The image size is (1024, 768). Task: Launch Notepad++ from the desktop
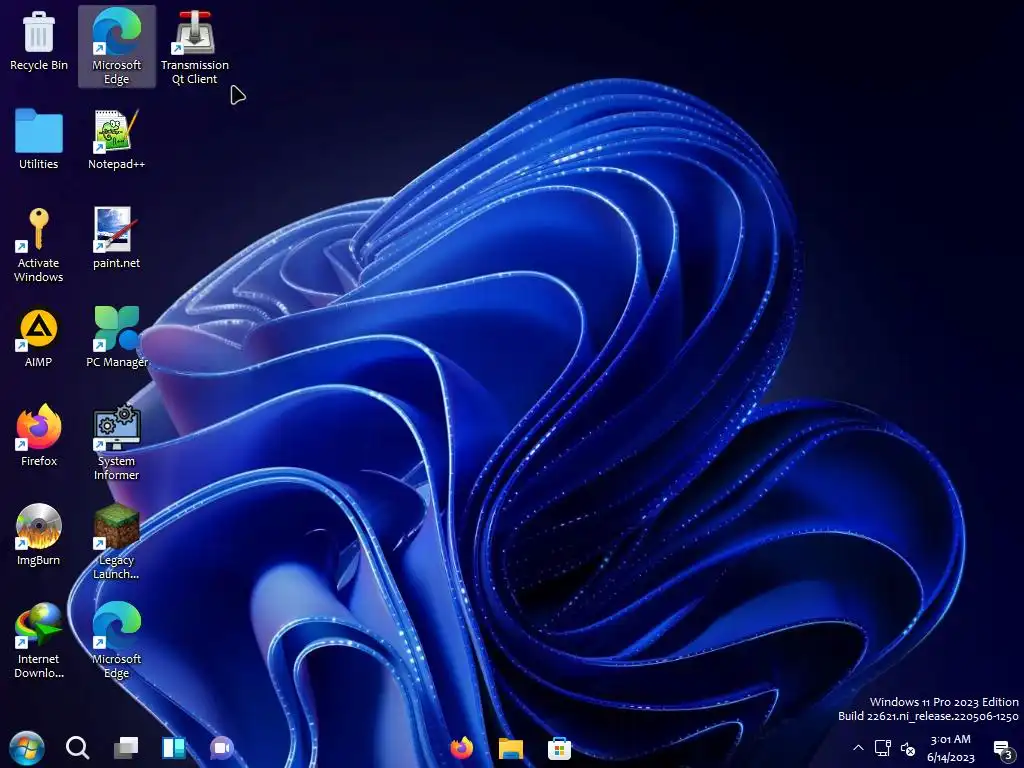pos(116,139)
